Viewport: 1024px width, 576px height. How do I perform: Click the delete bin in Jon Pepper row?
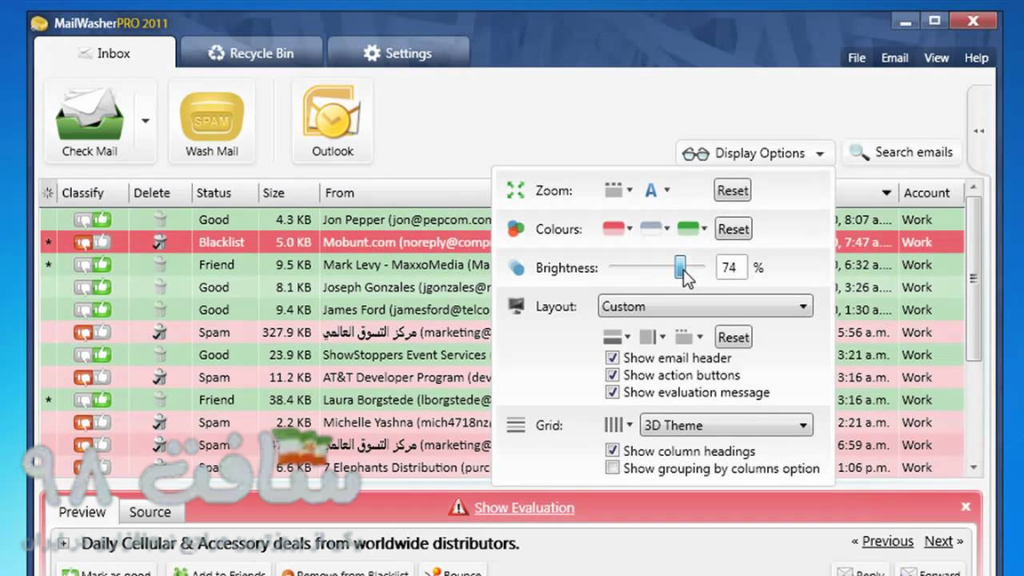click(x=160, y=219)
